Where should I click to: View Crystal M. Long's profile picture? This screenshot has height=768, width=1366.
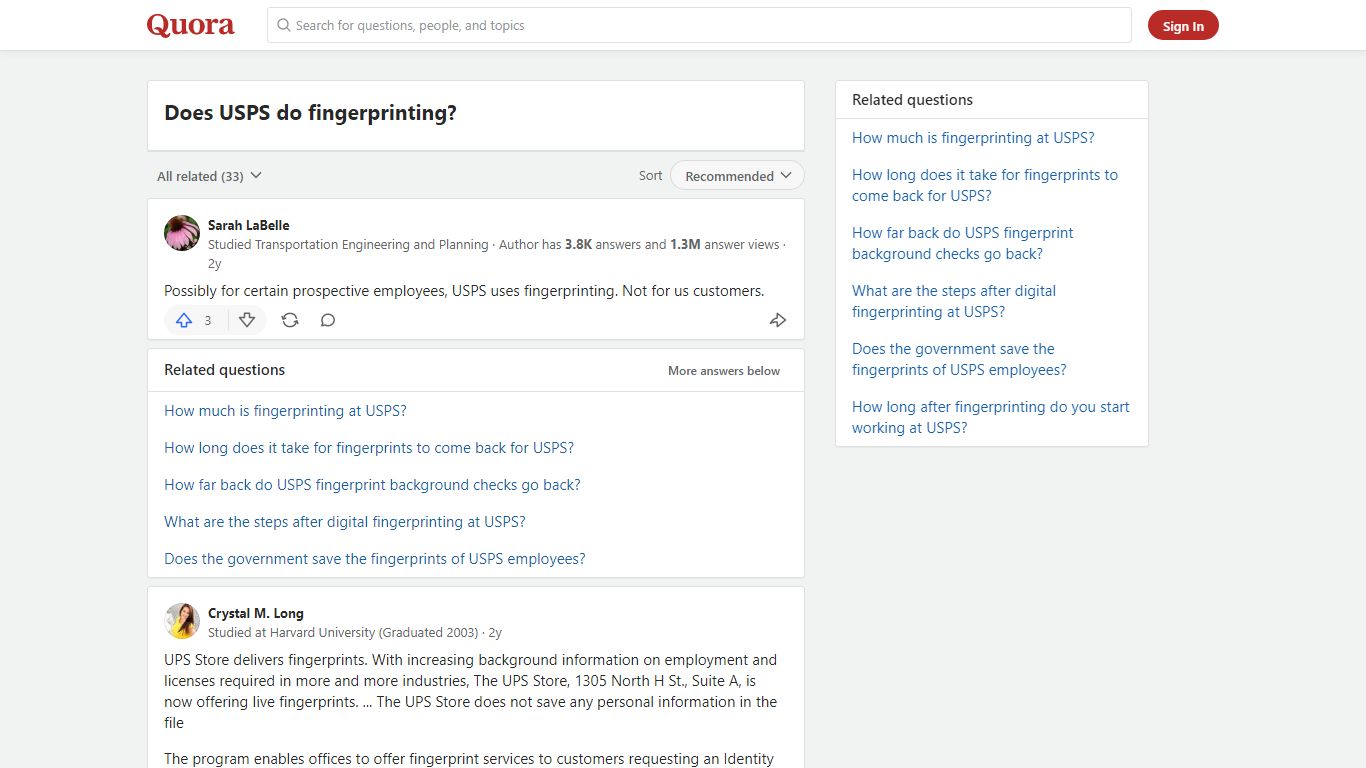click(x=182, y=621)
